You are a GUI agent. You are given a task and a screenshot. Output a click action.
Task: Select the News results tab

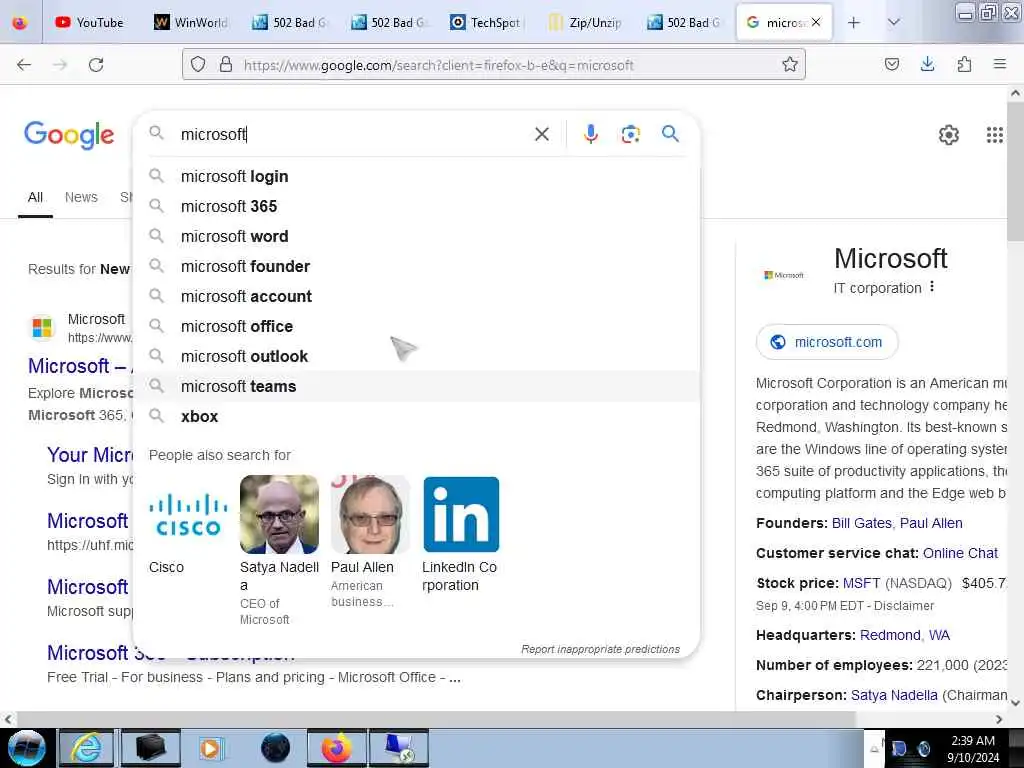81,197
